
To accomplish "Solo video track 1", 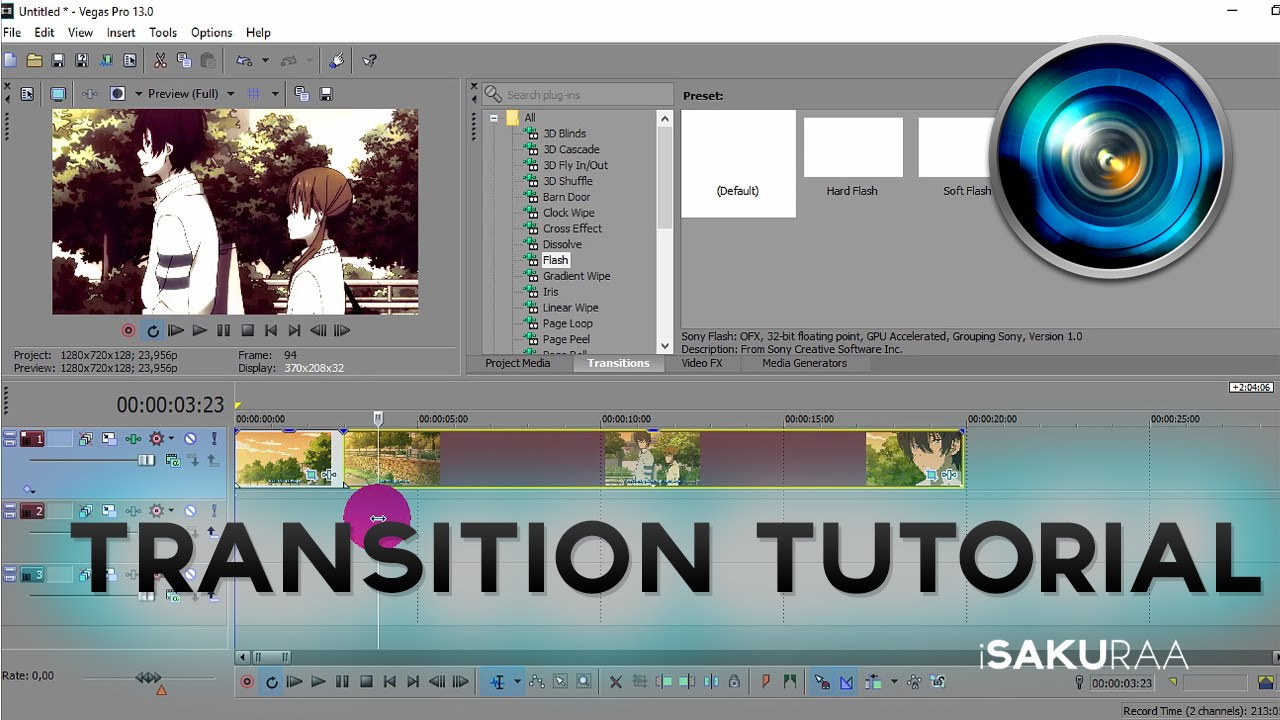I will click(213, 439).
